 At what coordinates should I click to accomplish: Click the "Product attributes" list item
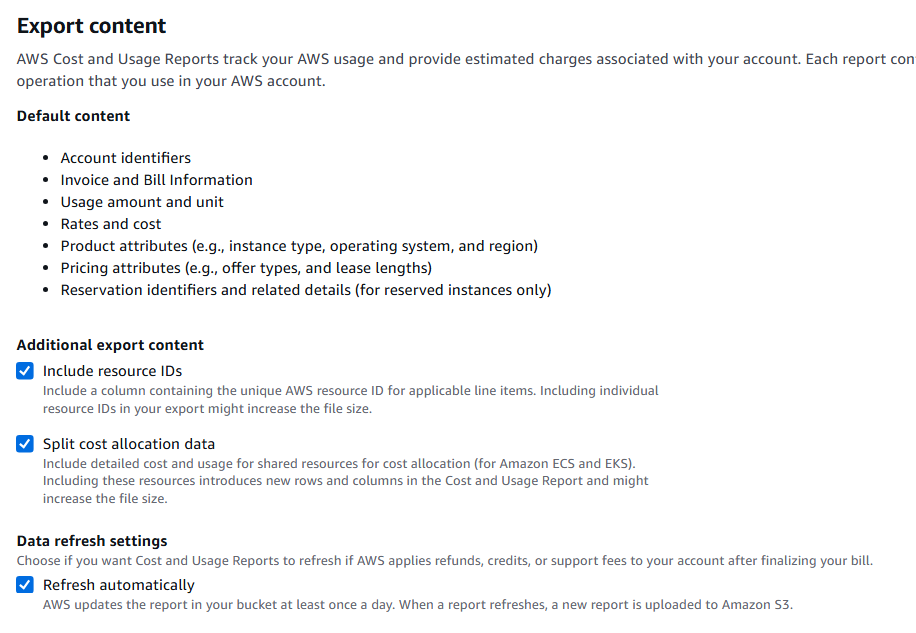299,246
